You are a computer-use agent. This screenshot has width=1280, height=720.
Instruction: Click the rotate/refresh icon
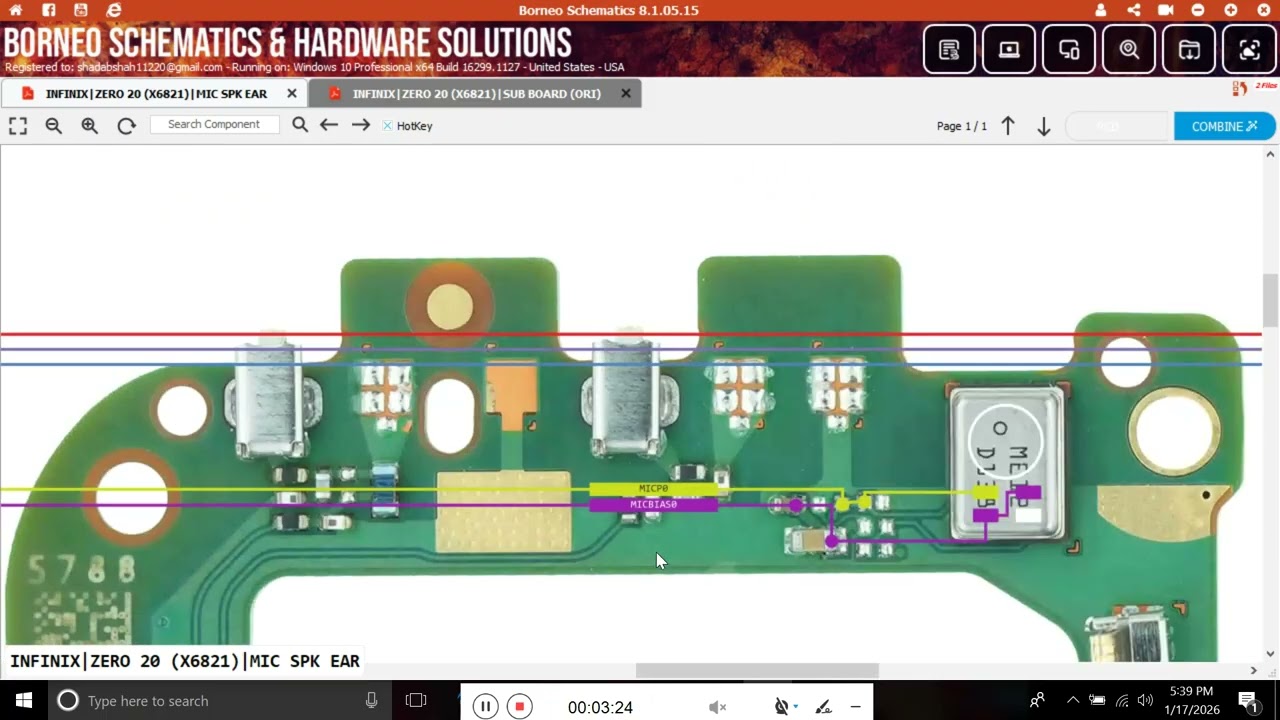126,126
